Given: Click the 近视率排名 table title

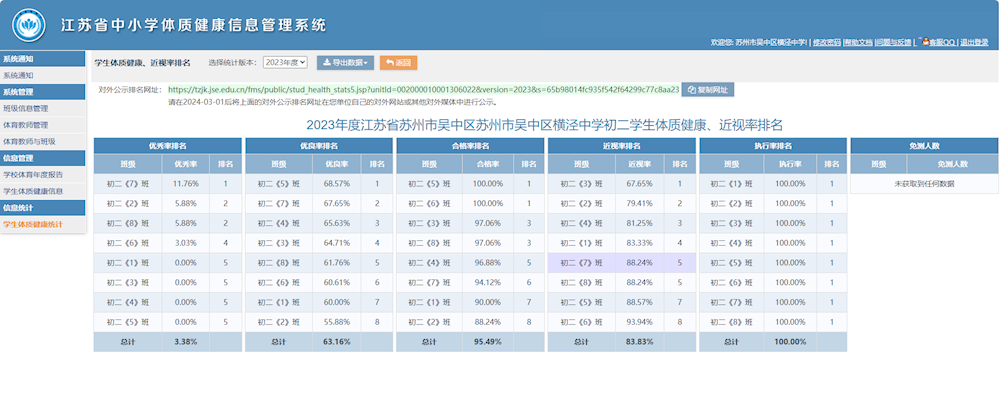Looking at the screenshot, I should pos(622,145).
